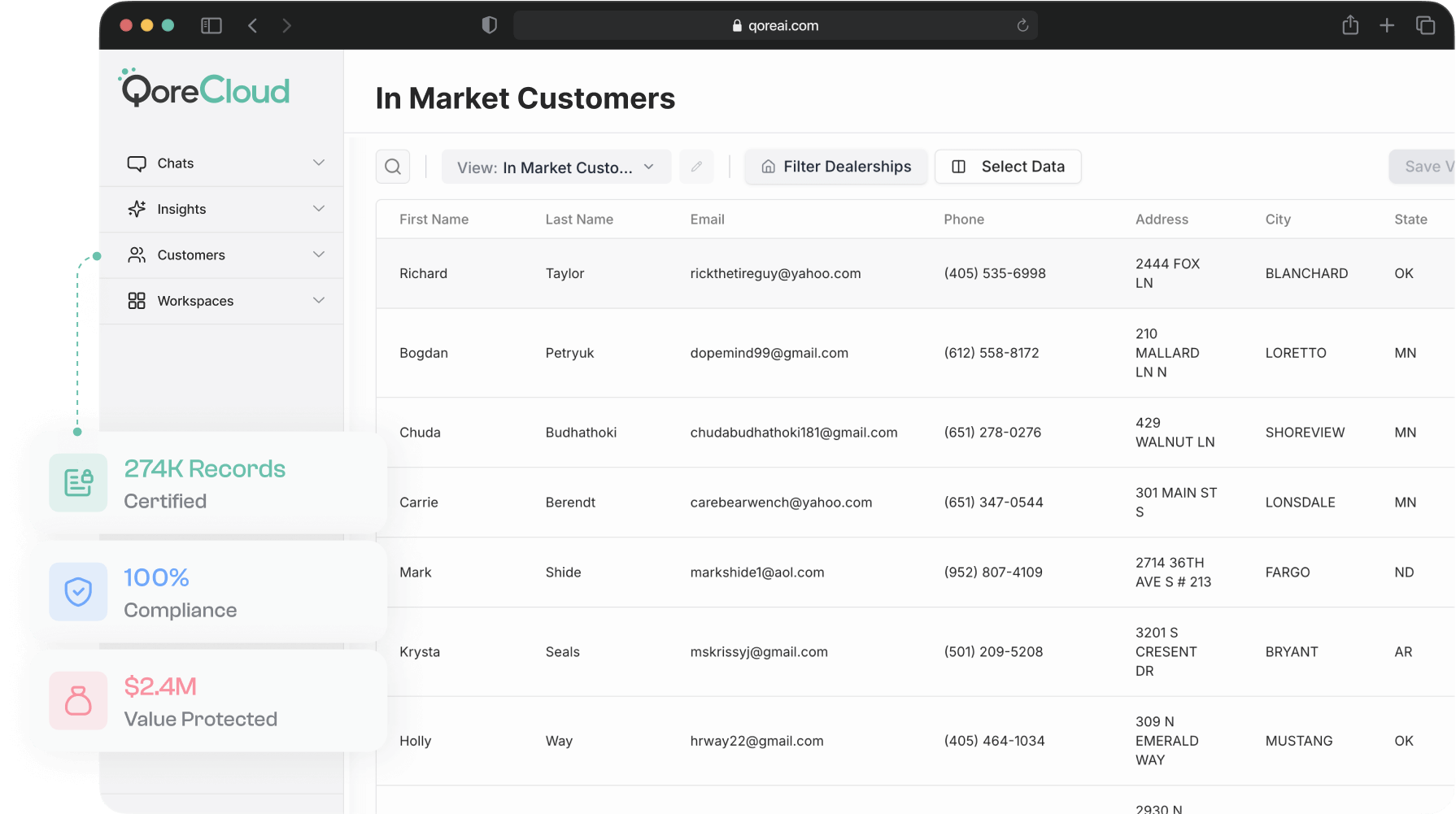Image resolution: width=1456 pixels, height=814 pixels.
Task: Open the View: In Market Customers dropdown
Action: click(556, 168)
